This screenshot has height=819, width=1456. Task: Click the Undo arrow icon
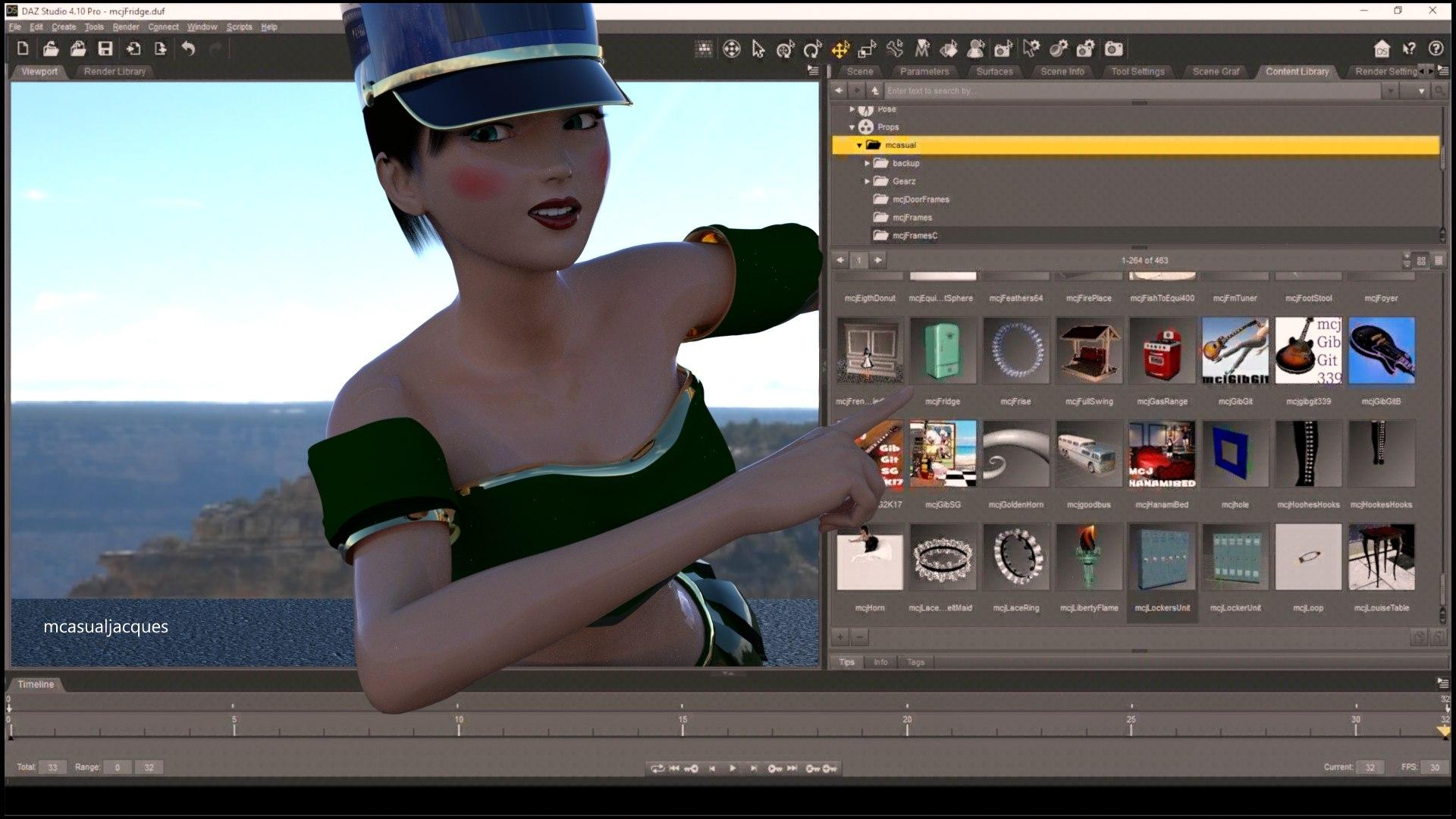[x=188, y=49]
